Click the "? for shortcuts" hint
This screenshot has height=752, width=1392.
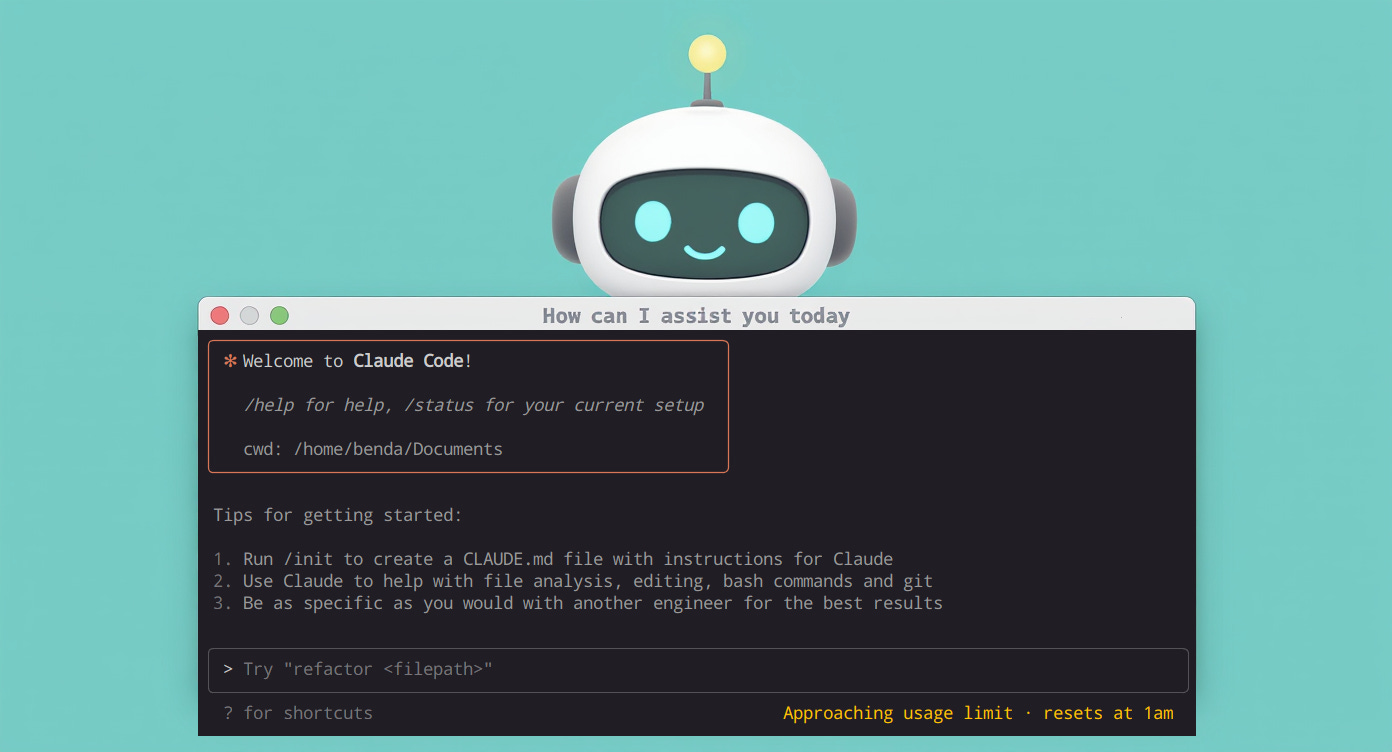298,713
